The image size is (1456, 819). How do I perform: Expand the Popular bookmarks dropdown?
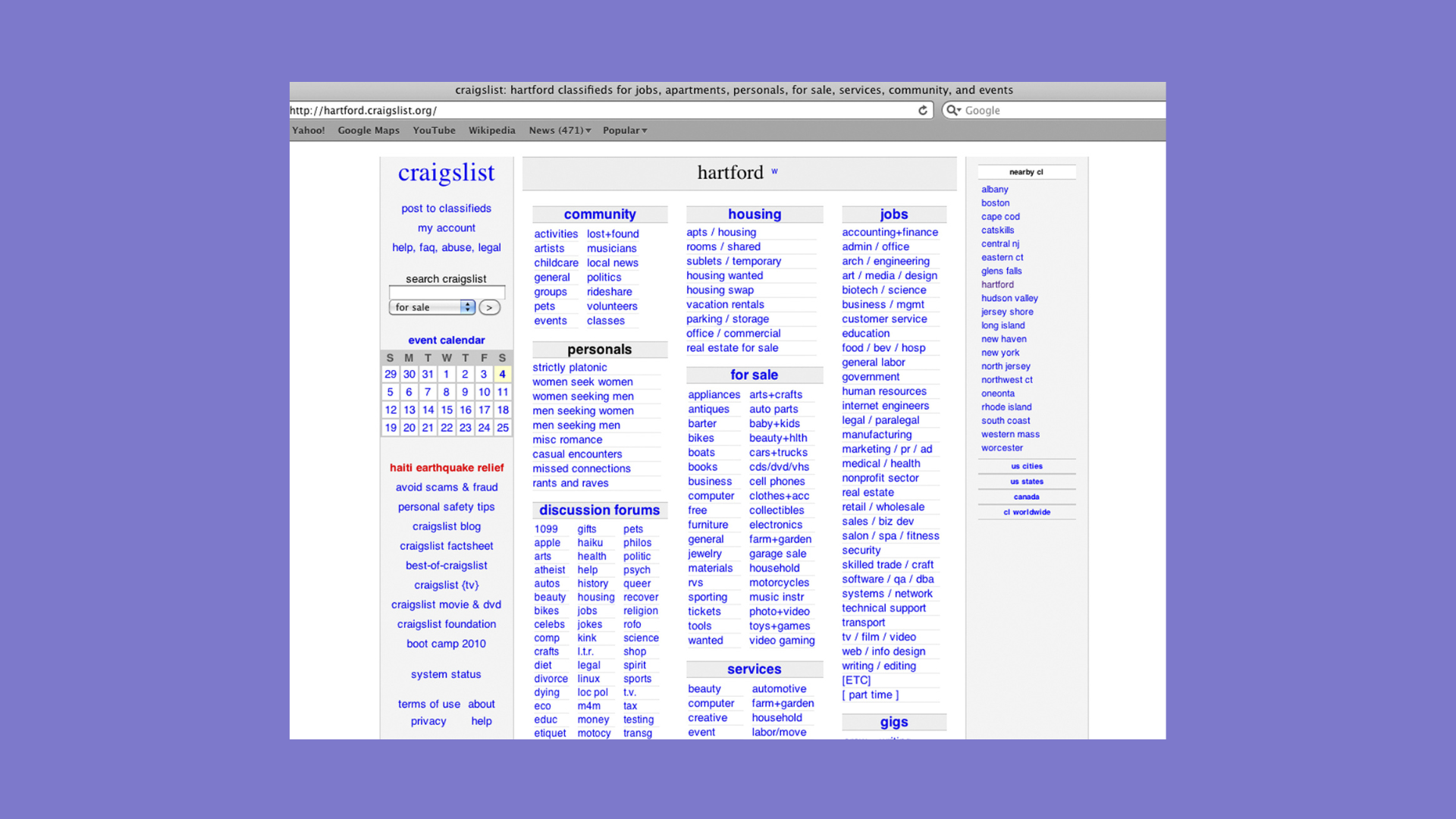click(x=624, y=130)
